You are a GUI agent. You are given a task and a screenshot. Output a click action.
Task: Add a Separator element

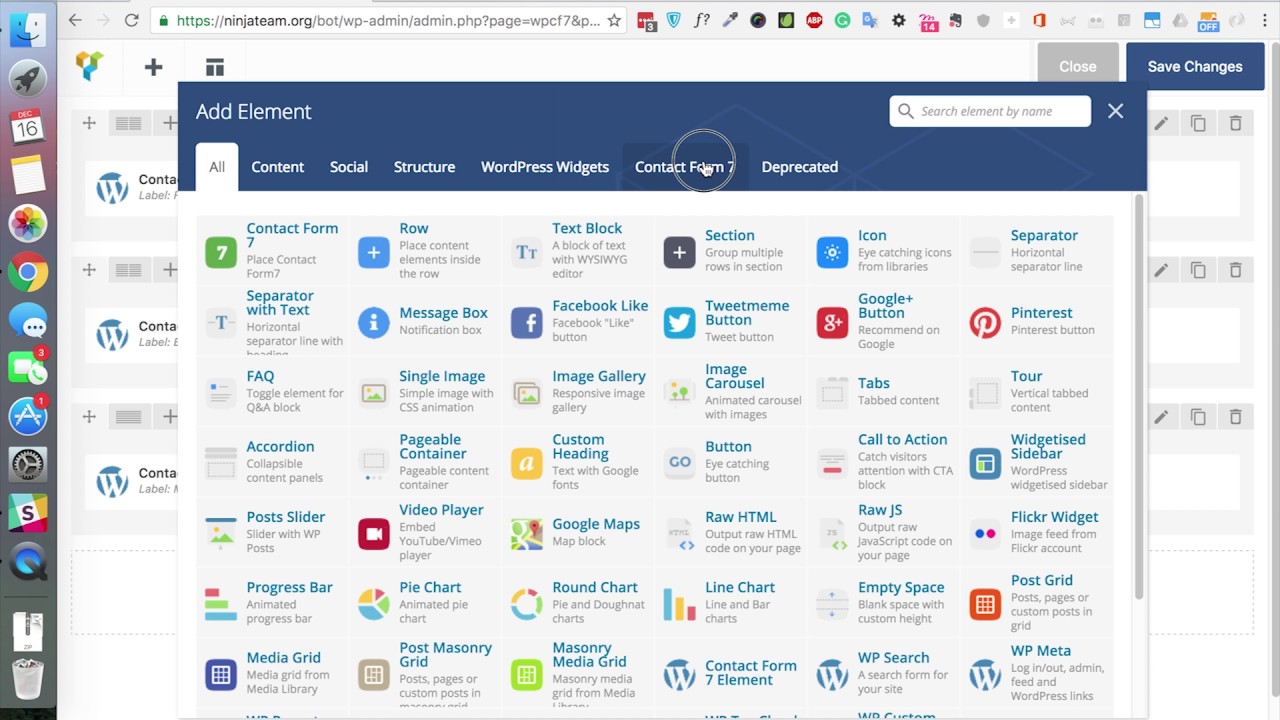(1037, 251)
